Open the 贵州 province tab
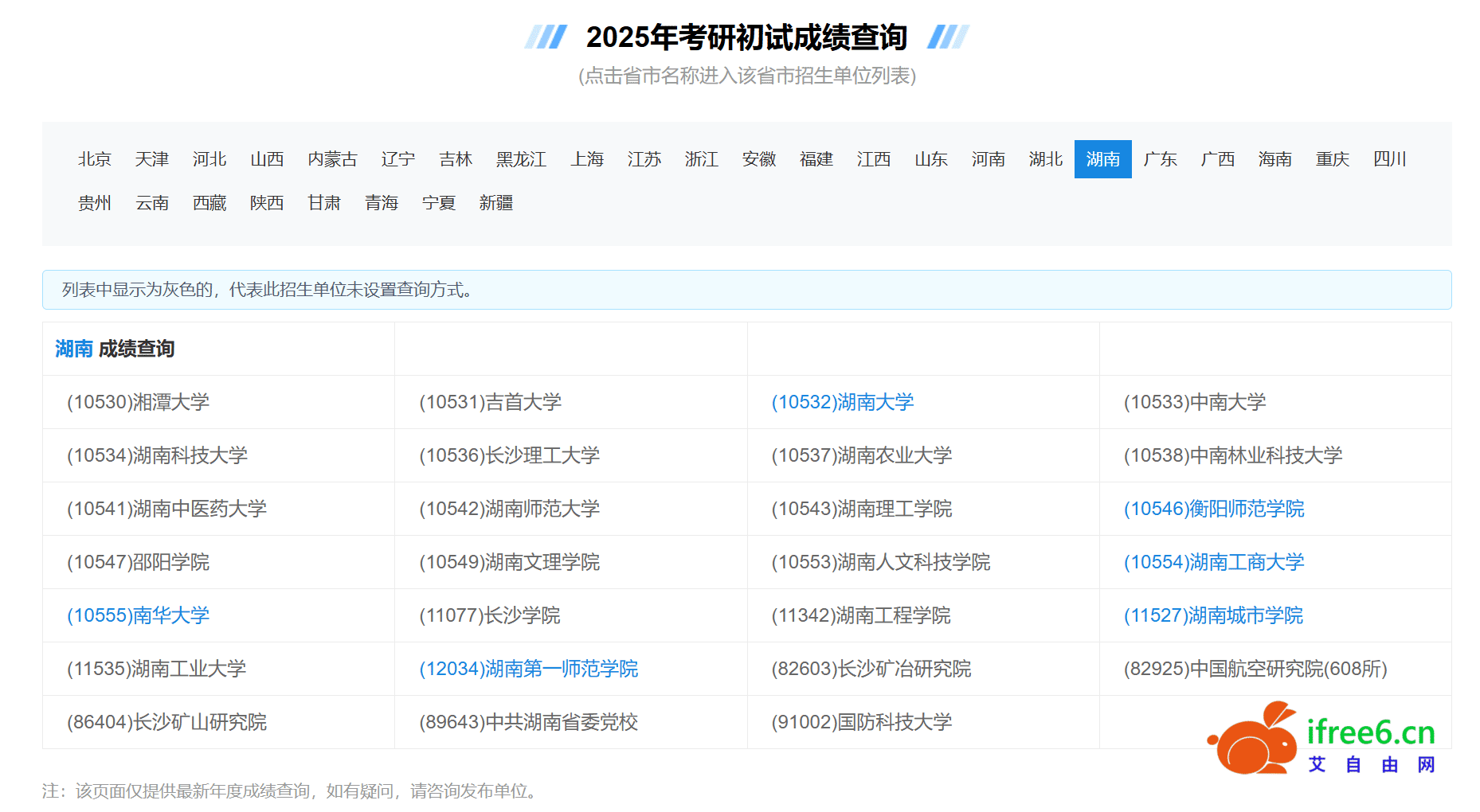1480x812 pixels. coord(94,203)
